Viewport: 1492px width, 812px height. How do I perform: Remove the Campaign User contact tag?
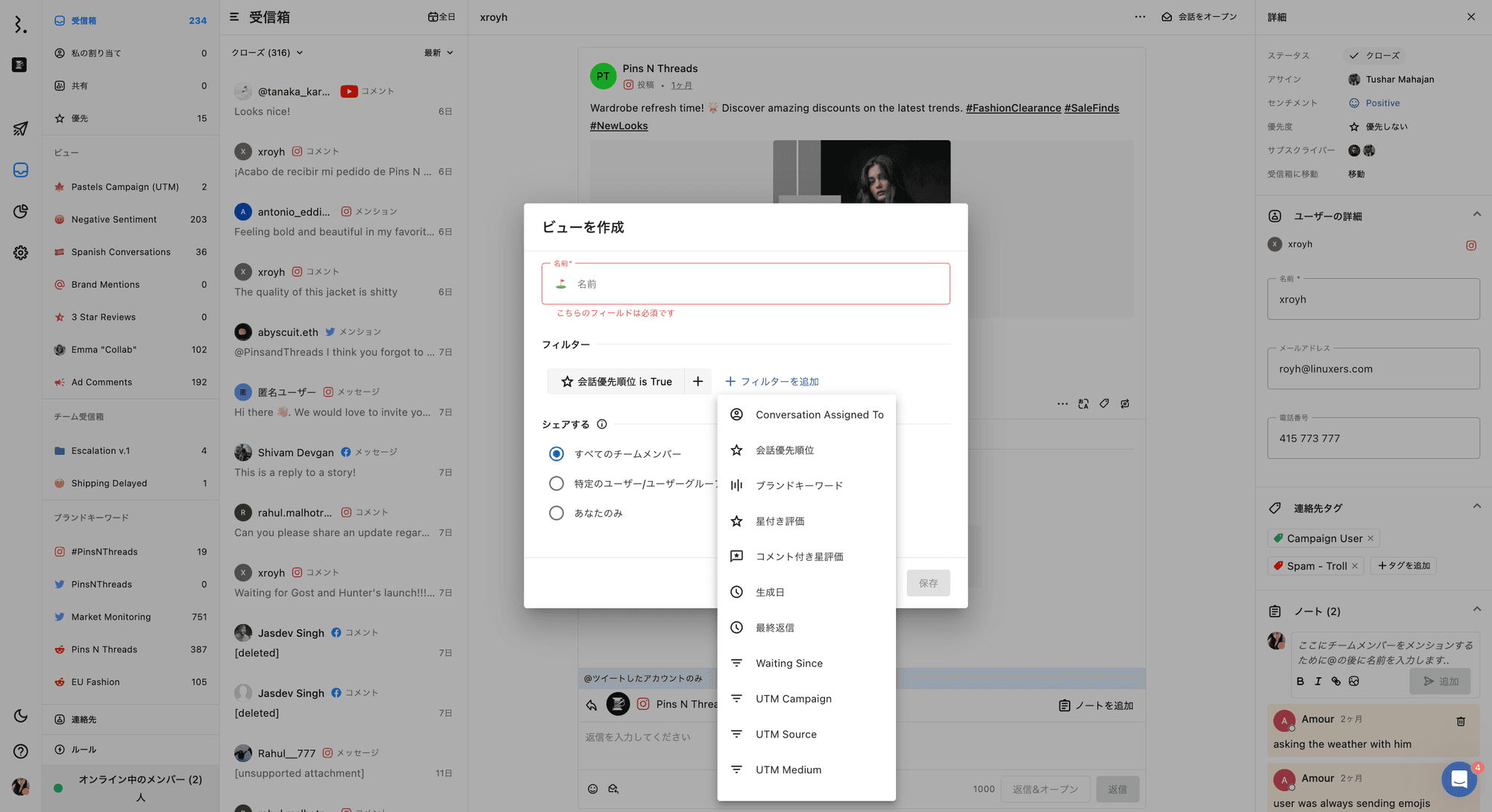(1370, 538)
